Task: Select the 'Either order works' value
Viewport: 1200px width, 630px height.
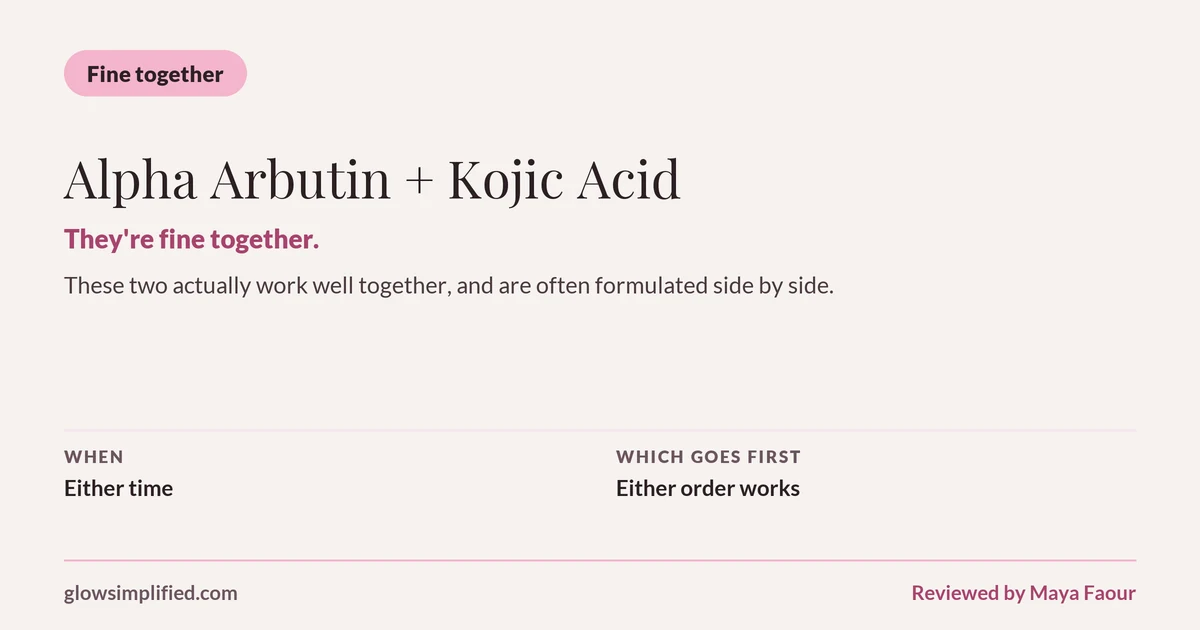Action: (x=708, y=489)
